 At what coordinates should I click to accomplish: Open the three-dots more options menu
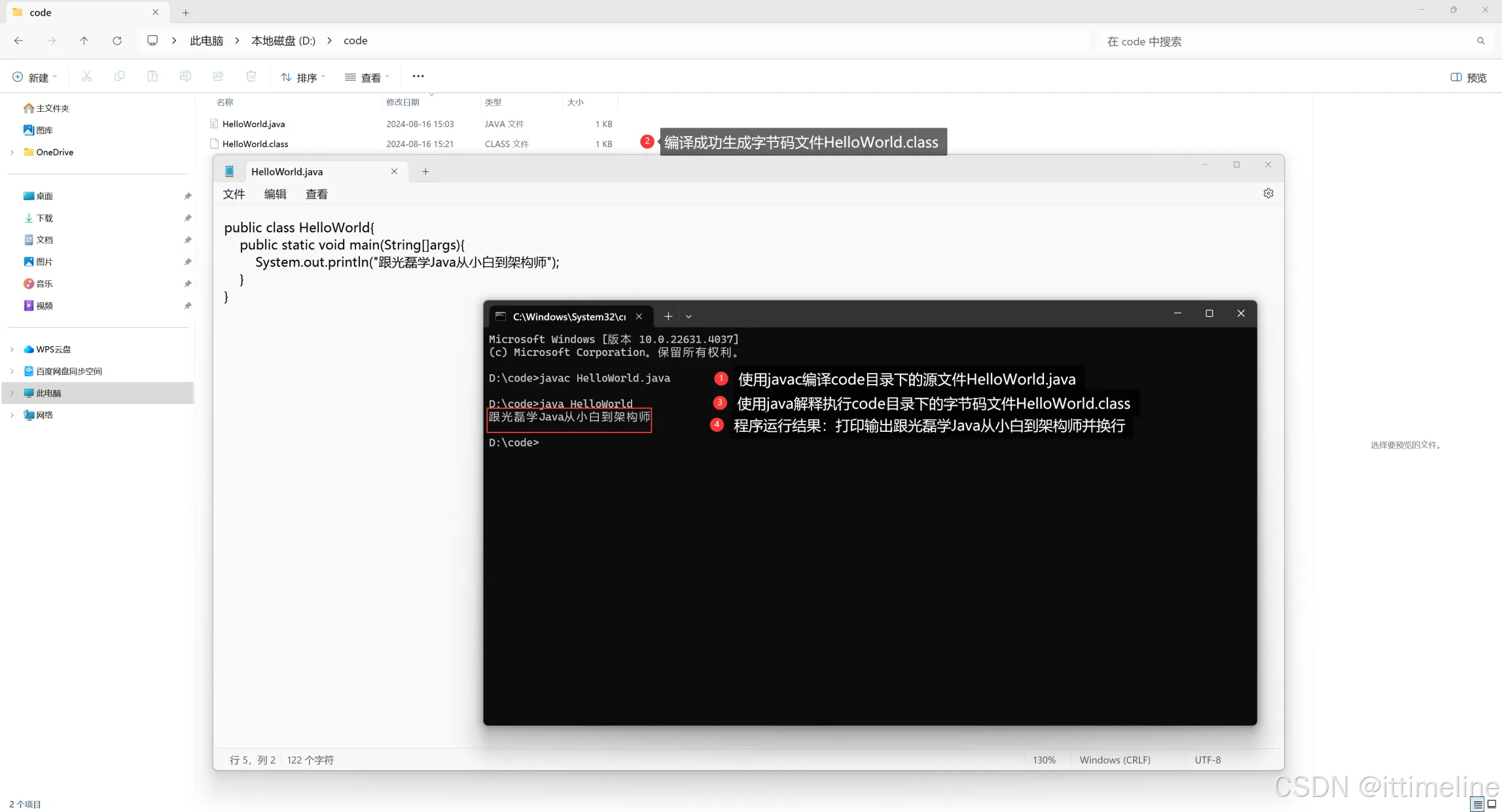[x=418, y=77]
